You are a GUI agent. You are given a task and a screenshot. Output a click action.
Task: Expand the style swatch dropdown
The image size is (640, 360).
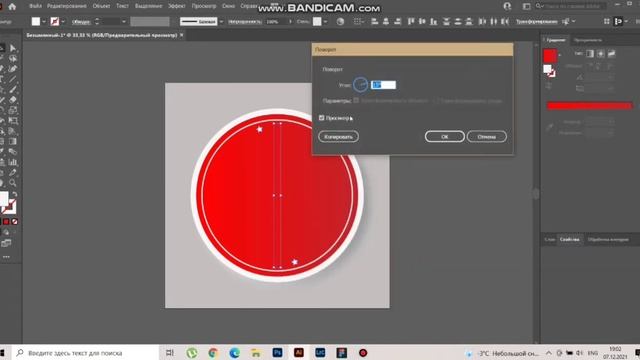(325, 22)
